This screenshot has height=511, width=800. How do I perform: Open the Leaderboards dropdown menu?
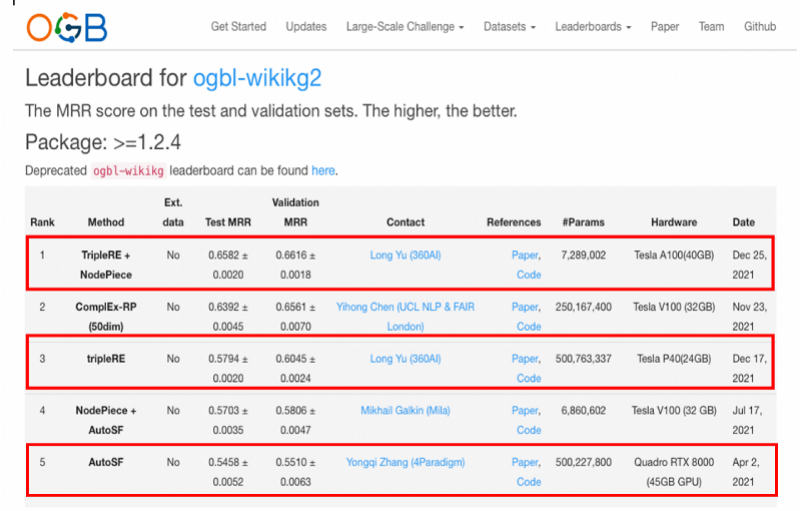pyautogui.click(x=593, y=27)
